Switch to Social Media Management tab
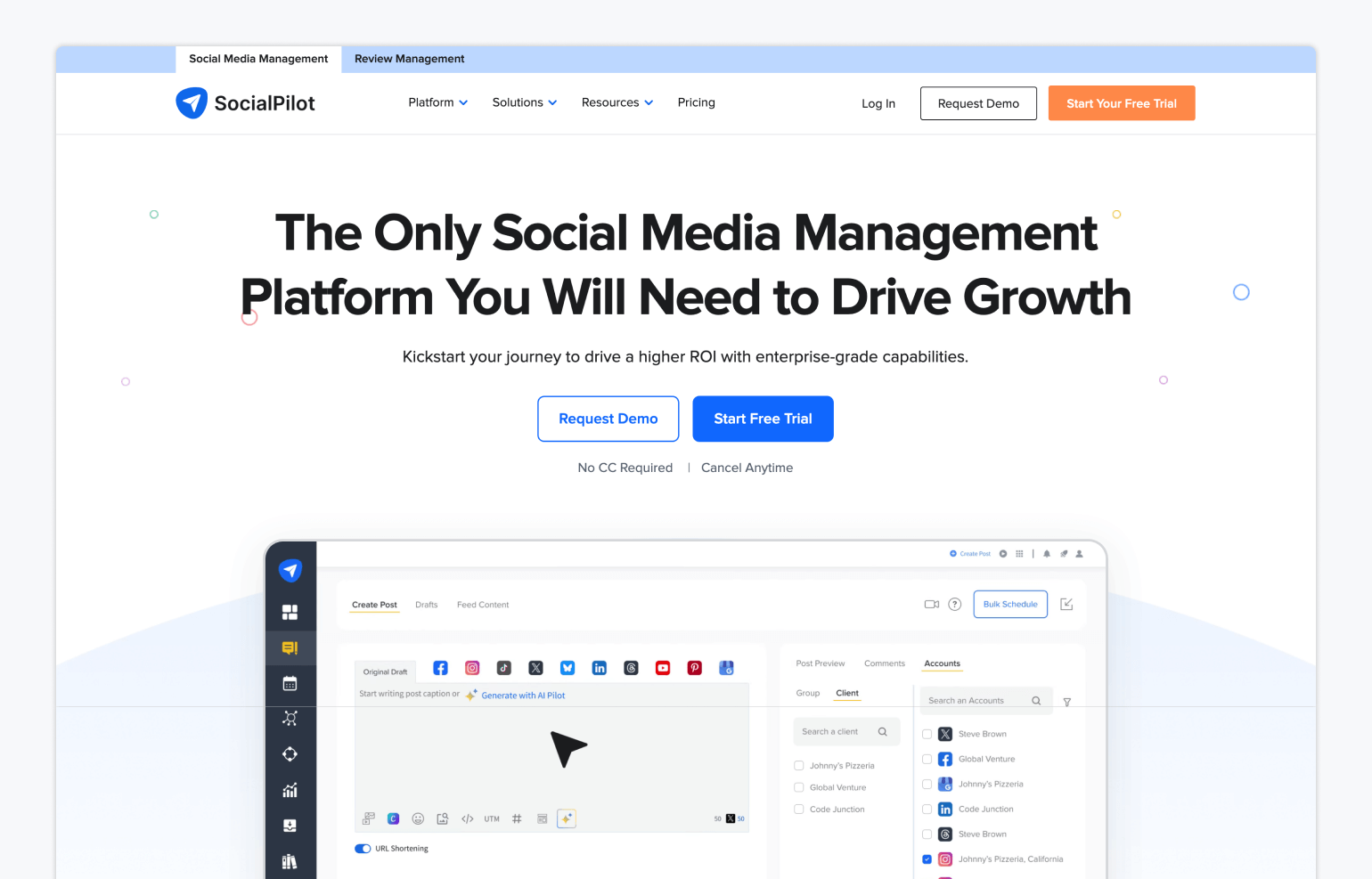Image resolution: width=1372 pixels, height=879 pixels. click(x=258, y=59)
